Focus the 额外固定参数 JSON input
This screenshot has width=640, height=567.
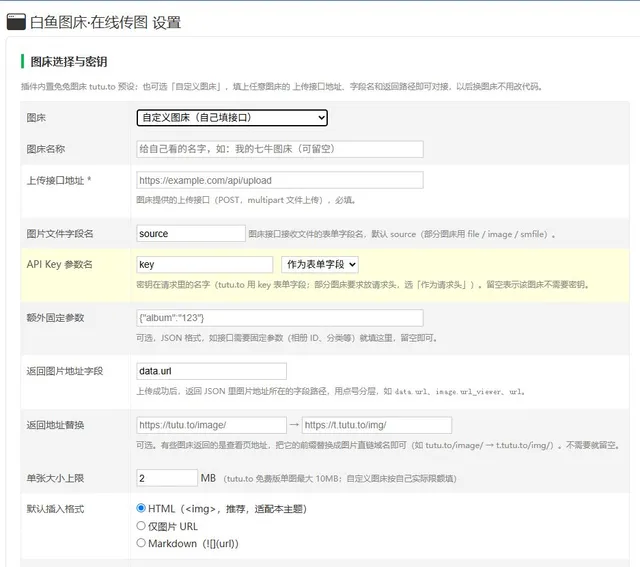coord(280,318)
